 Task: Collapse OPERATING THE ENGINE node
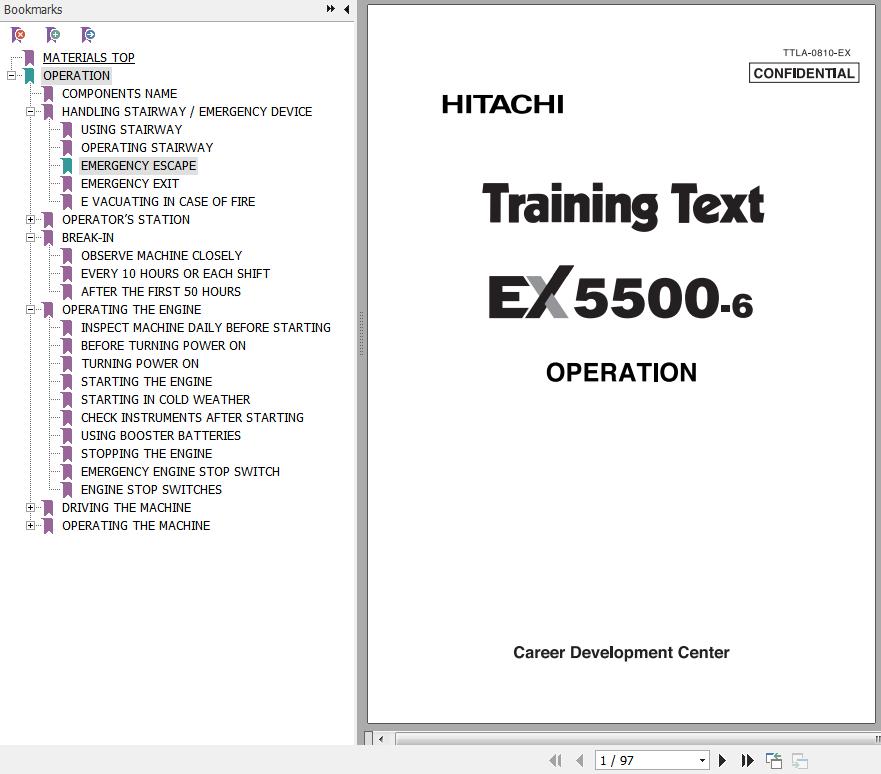click(x=30, y=309)
